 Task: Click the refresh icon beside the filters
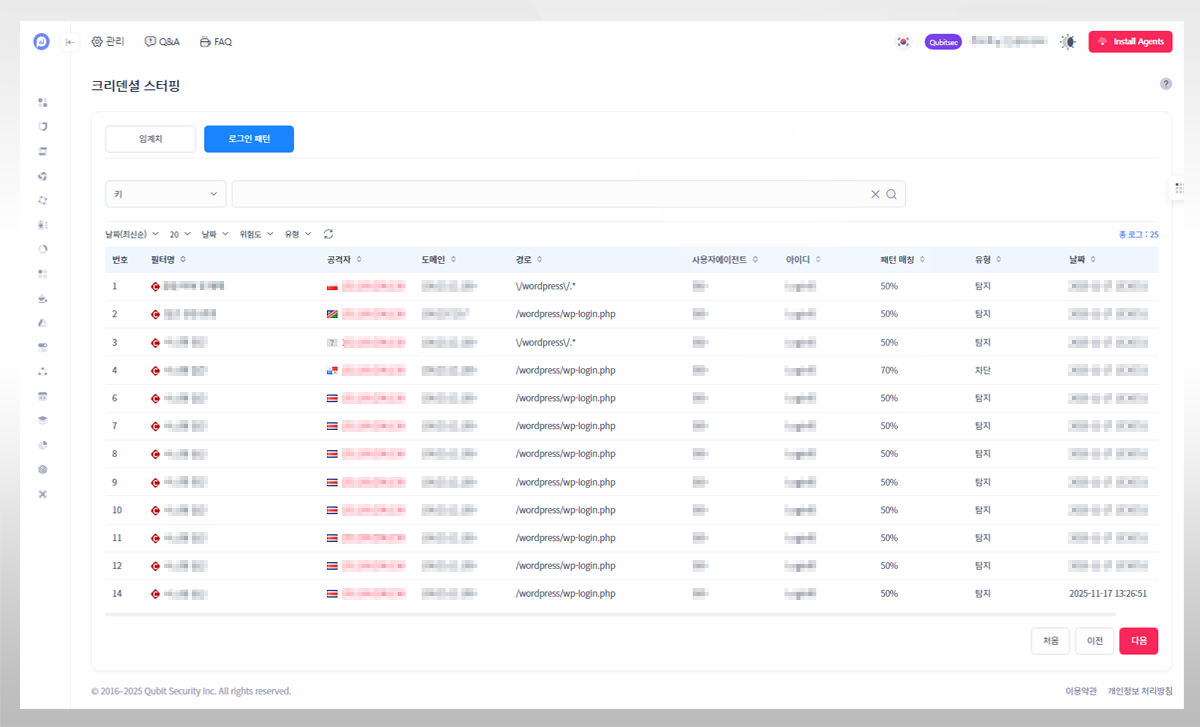click(328, 234)
